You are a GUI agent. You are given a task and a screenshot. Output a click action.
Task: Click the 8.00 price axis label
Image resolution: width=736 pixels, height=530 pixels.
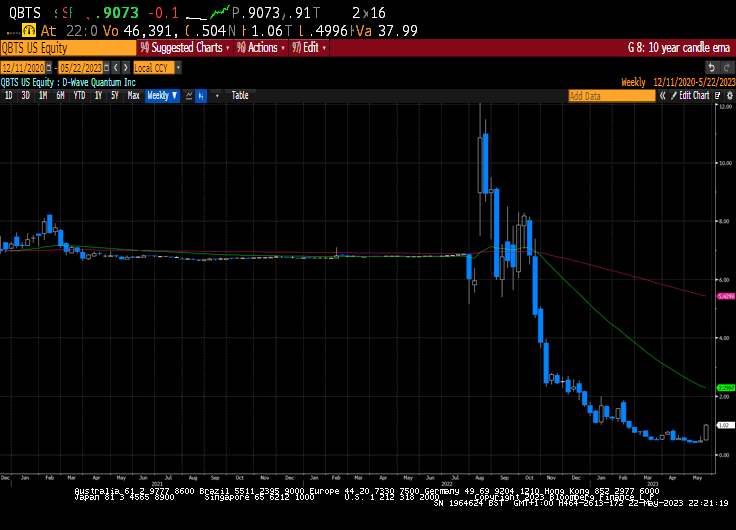click(x=724, y=222)
